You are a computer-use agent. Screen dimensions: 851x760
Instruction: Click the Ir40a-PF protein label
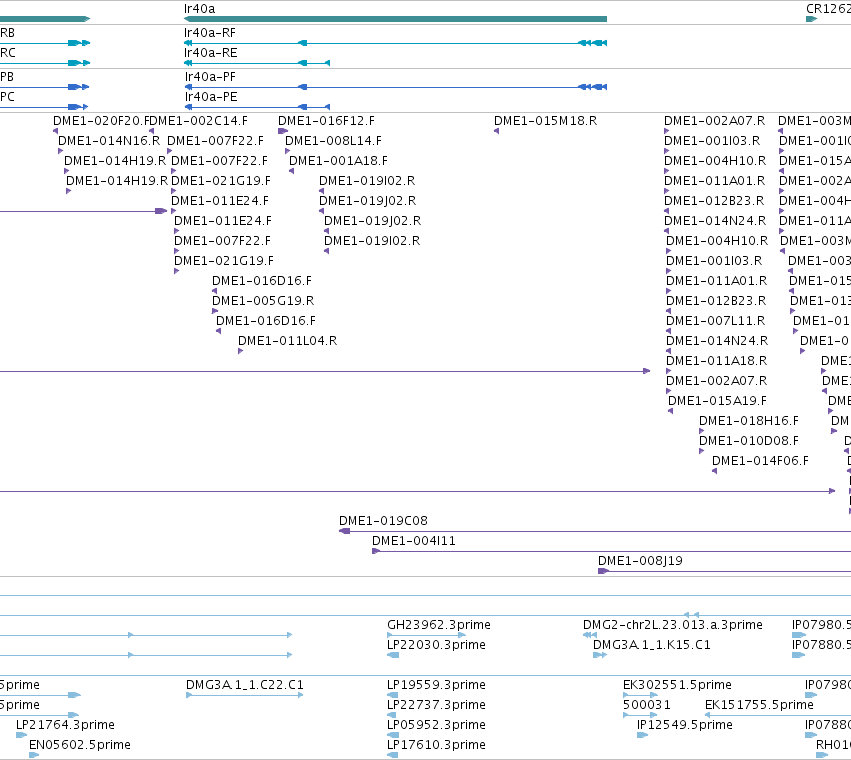211,77
